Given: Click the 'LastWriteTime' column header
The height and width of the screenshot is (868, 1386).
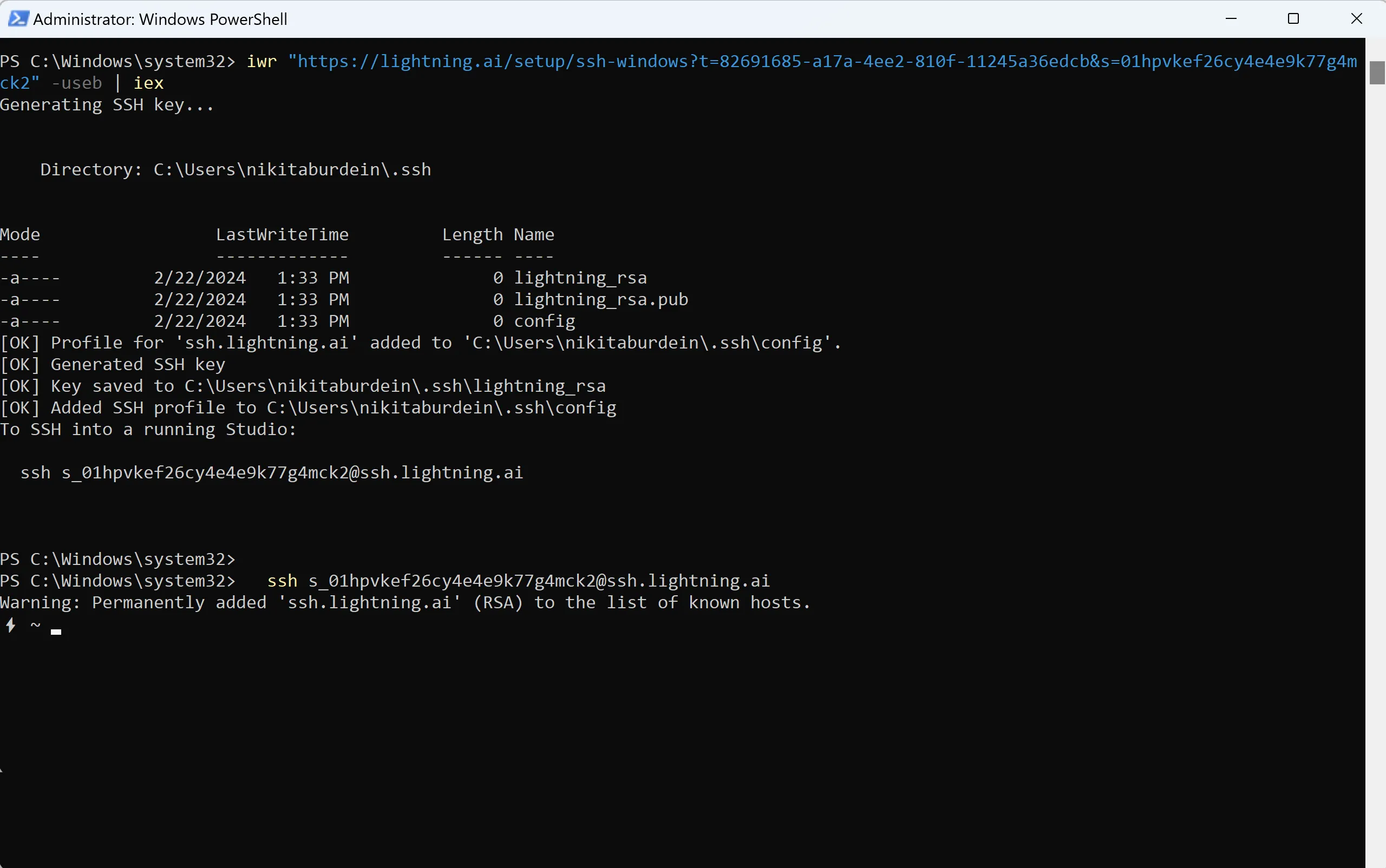Looking at the screenshot, I should point(282,235).
